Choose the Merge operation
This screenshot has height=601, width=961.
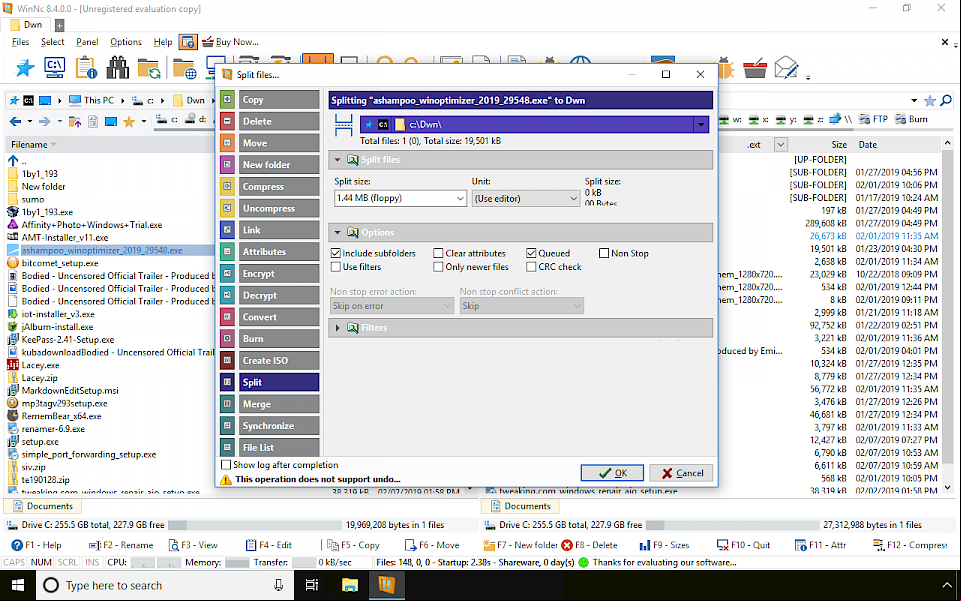pos(270,404)
